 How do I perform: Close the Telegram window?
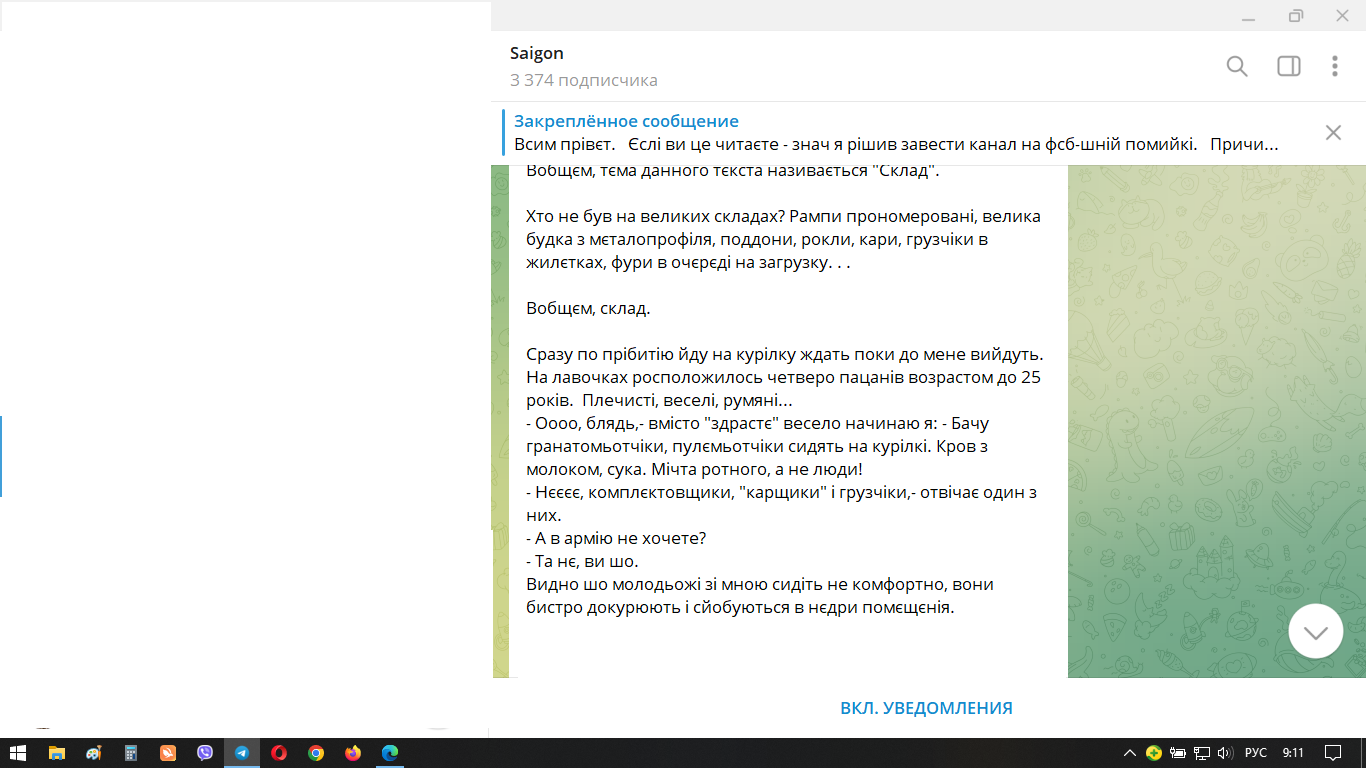(x=1342, y=15)
